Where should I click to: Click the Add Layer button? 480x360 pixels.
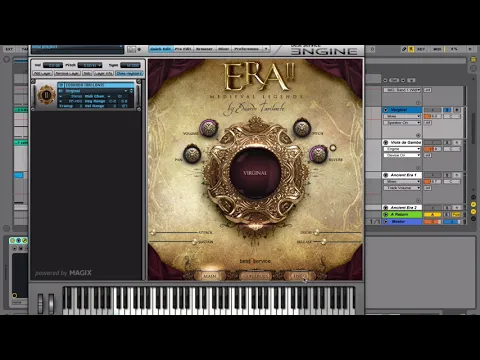[42, 73]
